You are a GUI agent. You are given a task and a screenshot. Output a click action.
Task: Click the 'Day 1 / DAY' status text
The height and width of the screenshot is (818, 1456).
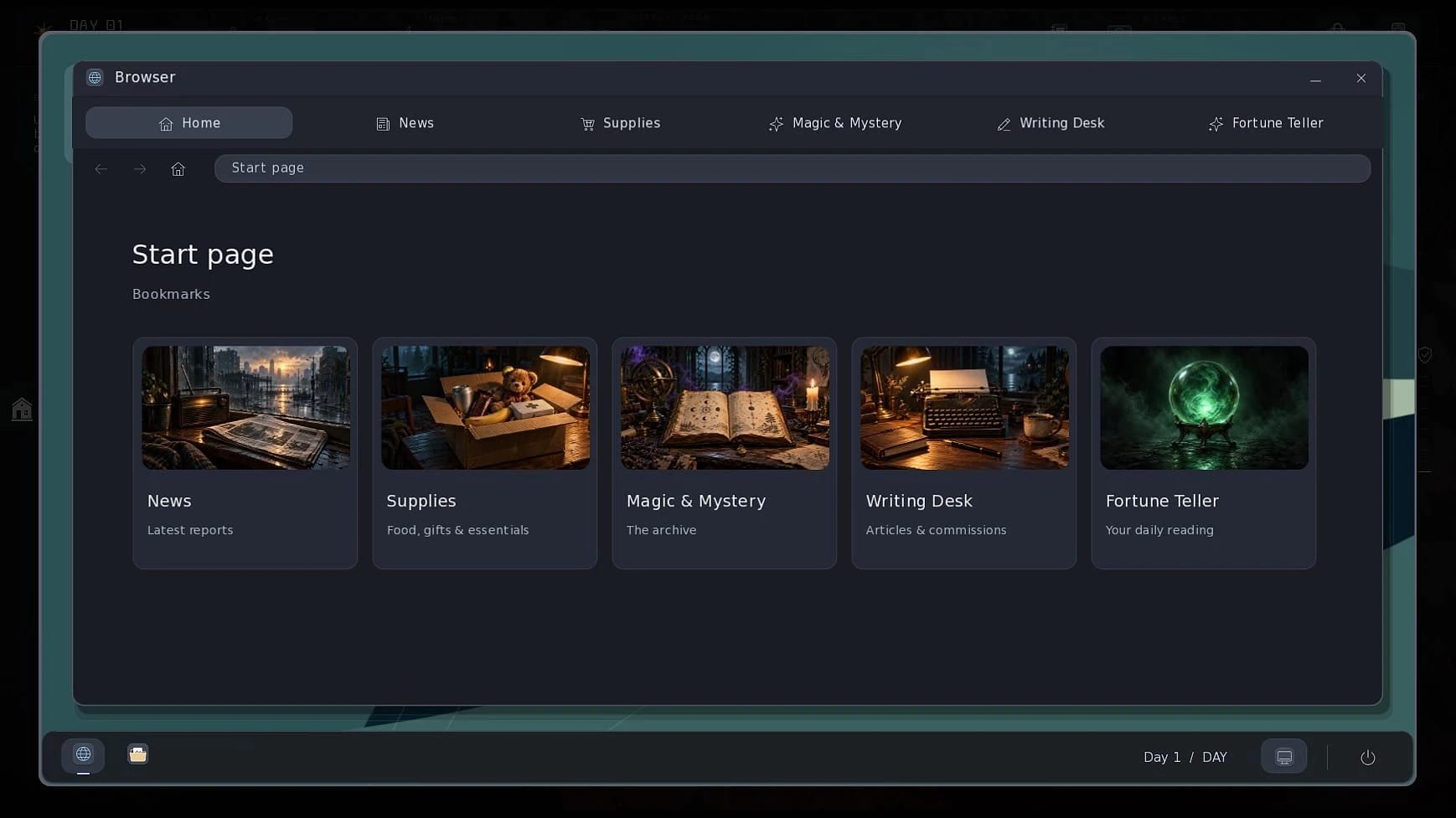(1185, 757)
